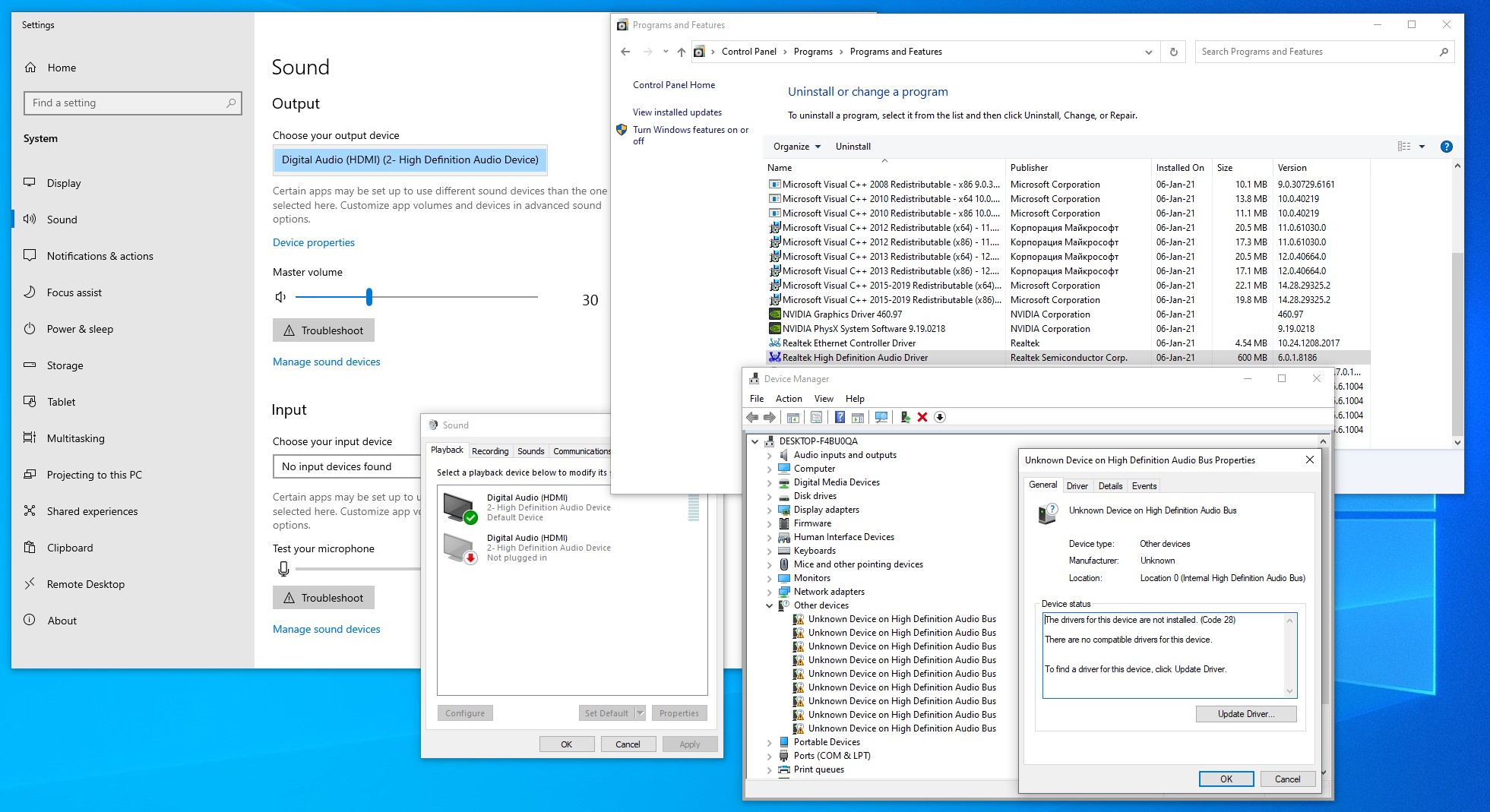Switch to the Recording tab in Sound dialog

(x=490, y=451)
